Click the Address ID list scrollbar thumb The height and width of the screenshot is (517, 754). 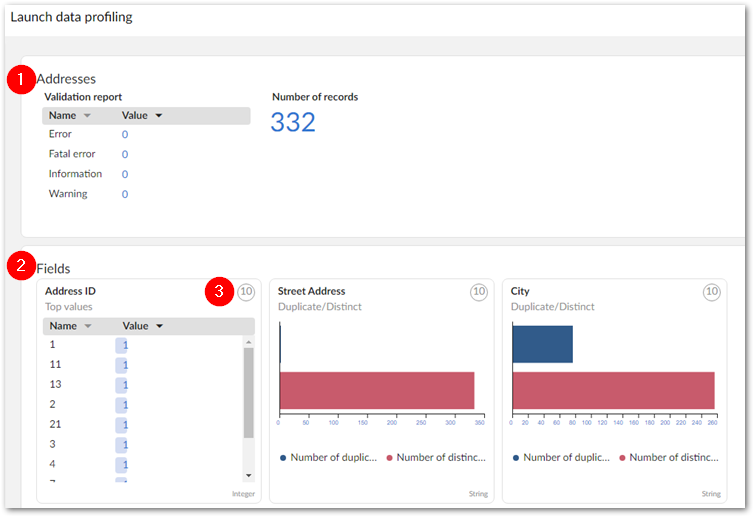(249, 392)
